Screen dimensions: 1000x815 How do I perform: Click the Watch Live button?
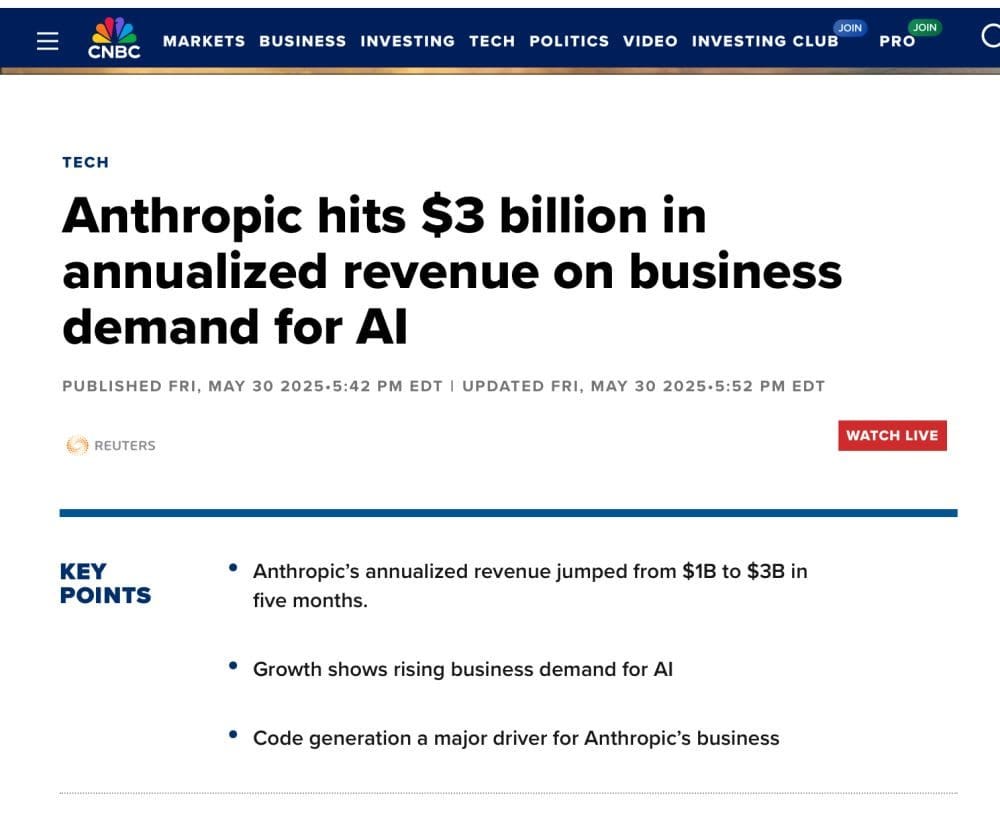892,436
